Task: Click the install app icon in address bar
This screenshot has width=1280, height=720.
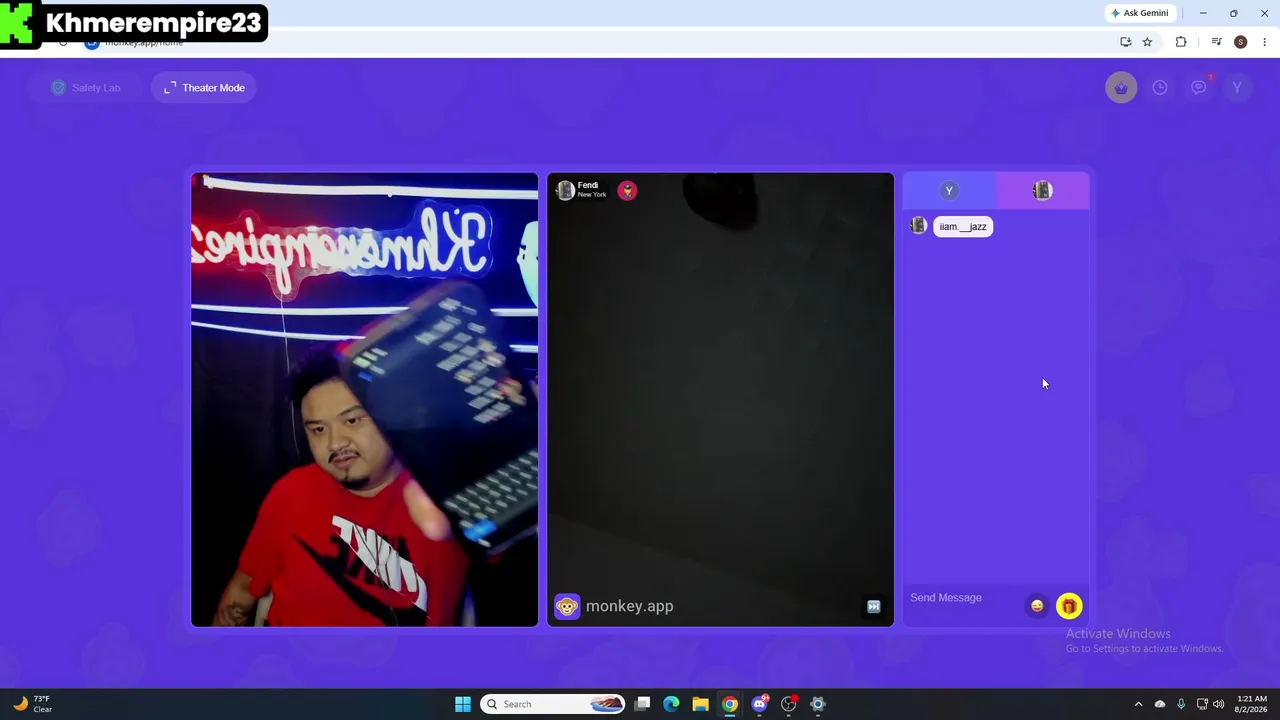Action: pyautogui.click(x=1126, y=42)
